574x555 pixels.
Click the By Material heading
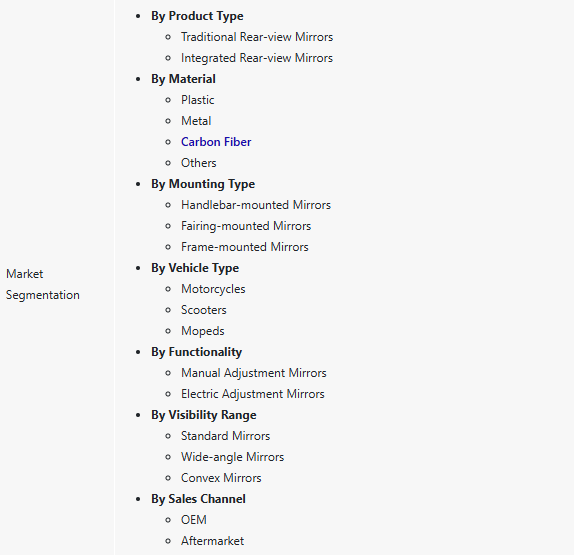(183, 79)
